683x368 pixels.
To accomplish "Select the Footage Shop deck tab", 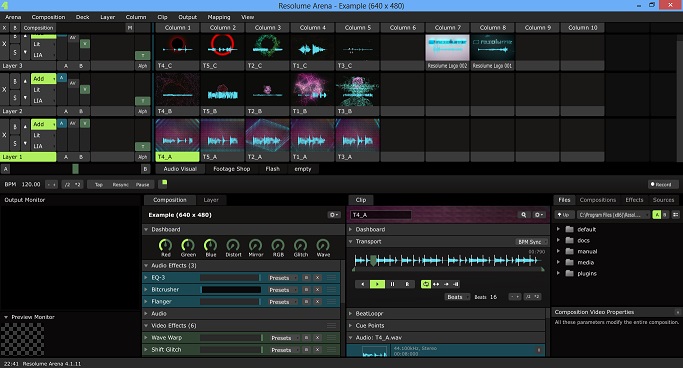I will coord(232,169).
